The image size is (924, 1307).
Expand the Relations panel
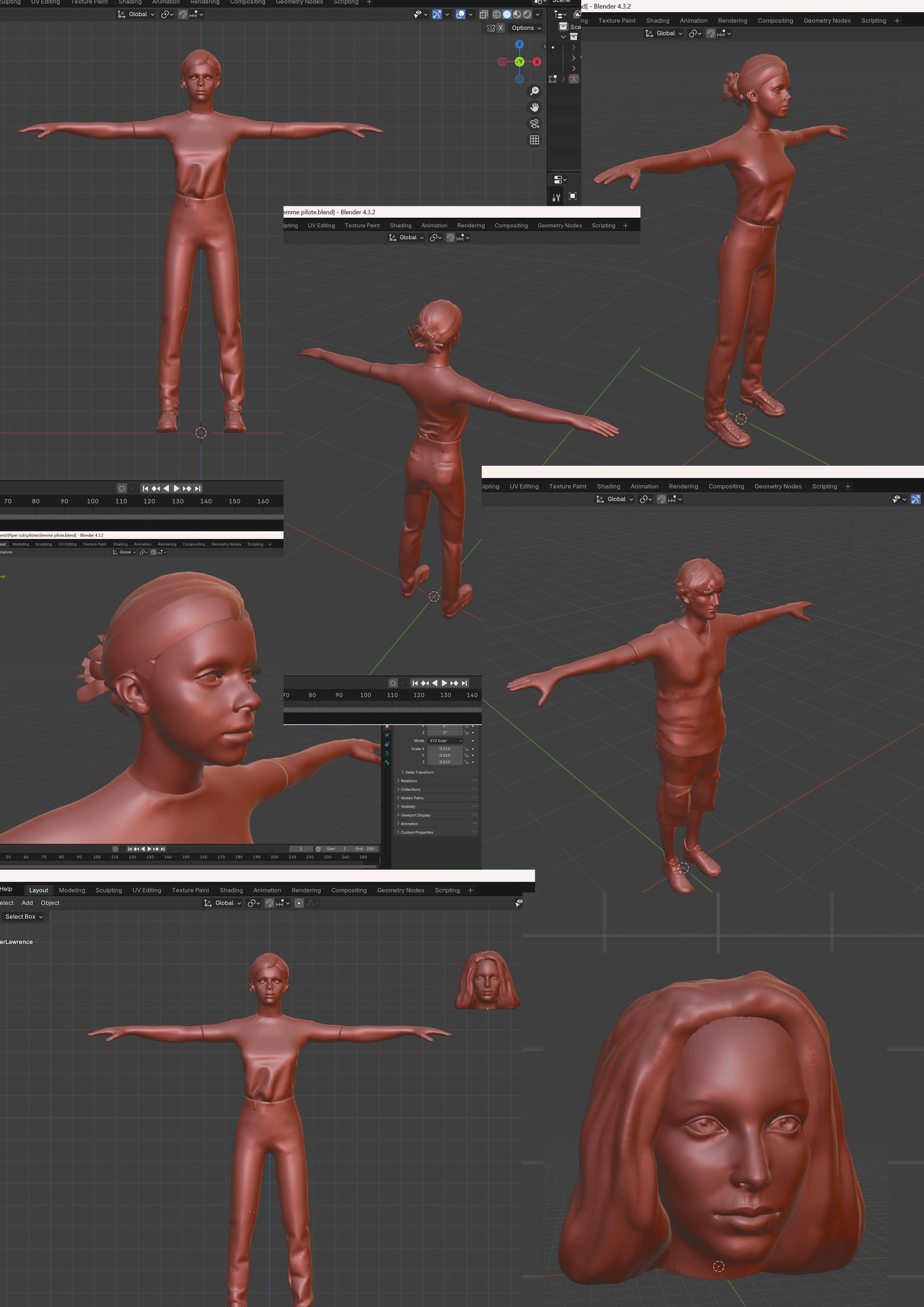coord(436,781)
